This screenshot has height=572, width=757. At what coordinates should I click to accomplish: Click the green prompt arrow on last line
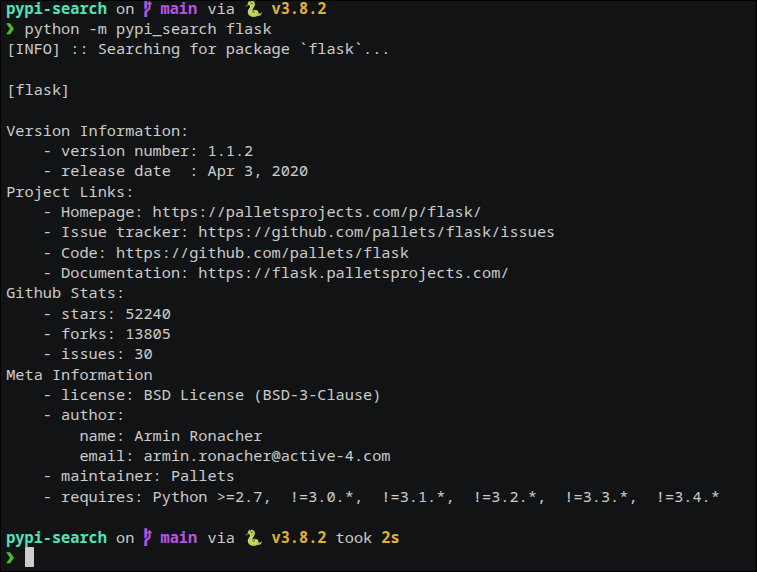tap(10, 558)
